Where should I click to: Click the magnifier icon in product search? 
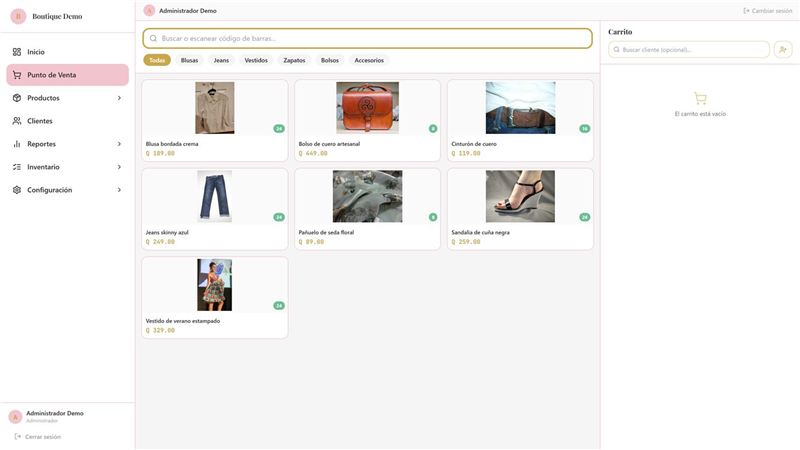[153, 38]
